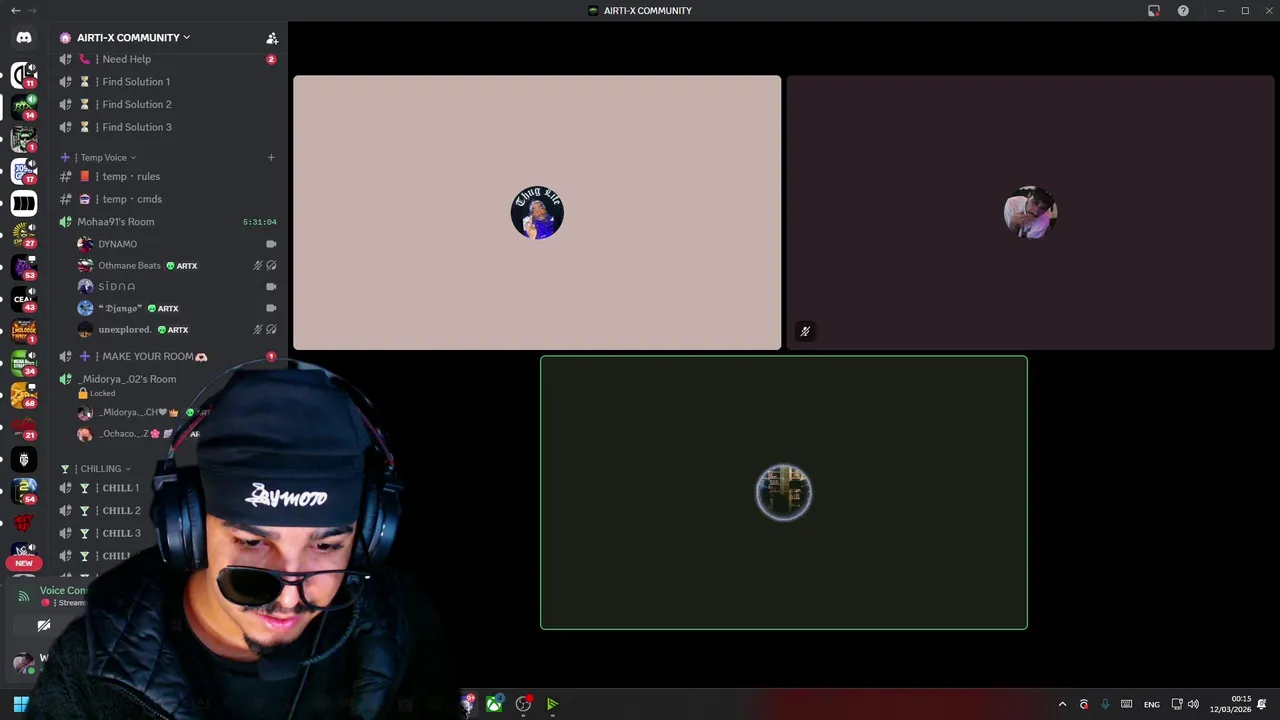The width and height of the screenshot is (1280, 720).
Task: Open the temp rules text channel
Action: pyautogui.click(x=167, y=177)
